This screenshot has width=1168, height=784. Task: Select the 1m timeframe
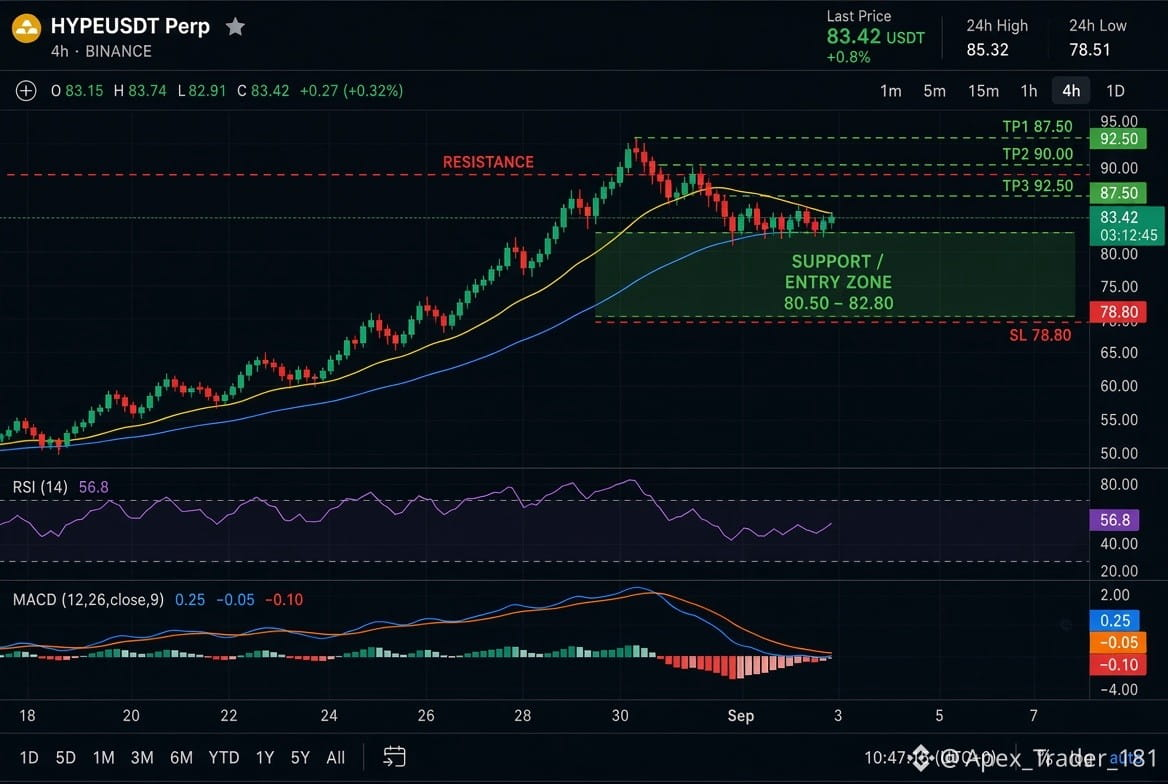pos(890,91)
